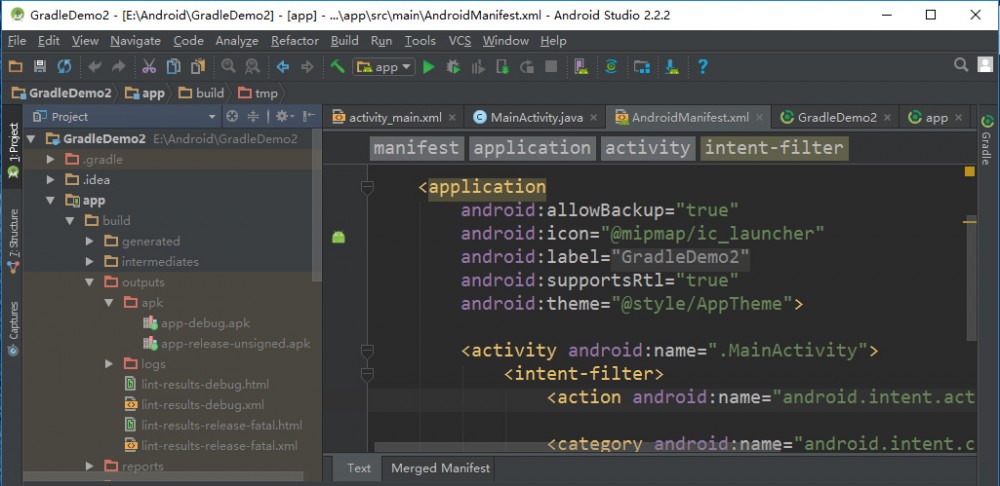Expand the .idea folder
This screenshot has height=486, width=1000.
50,180
